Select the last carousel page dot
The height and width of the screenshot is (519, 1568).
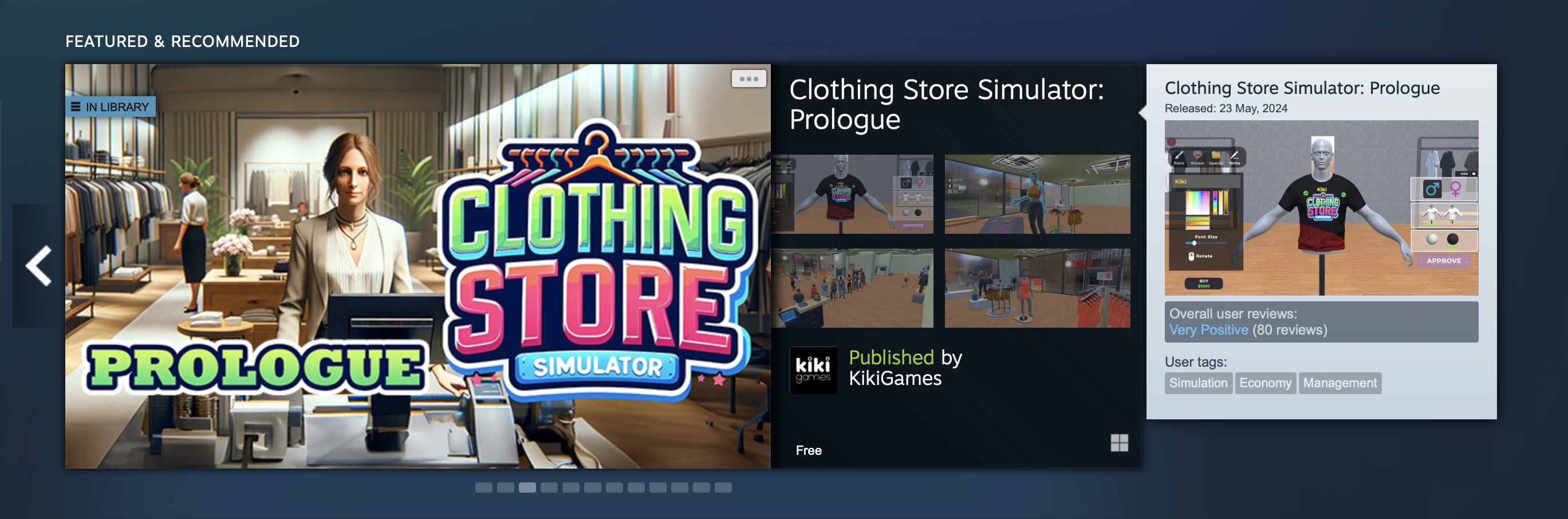[x=723, y=487]
